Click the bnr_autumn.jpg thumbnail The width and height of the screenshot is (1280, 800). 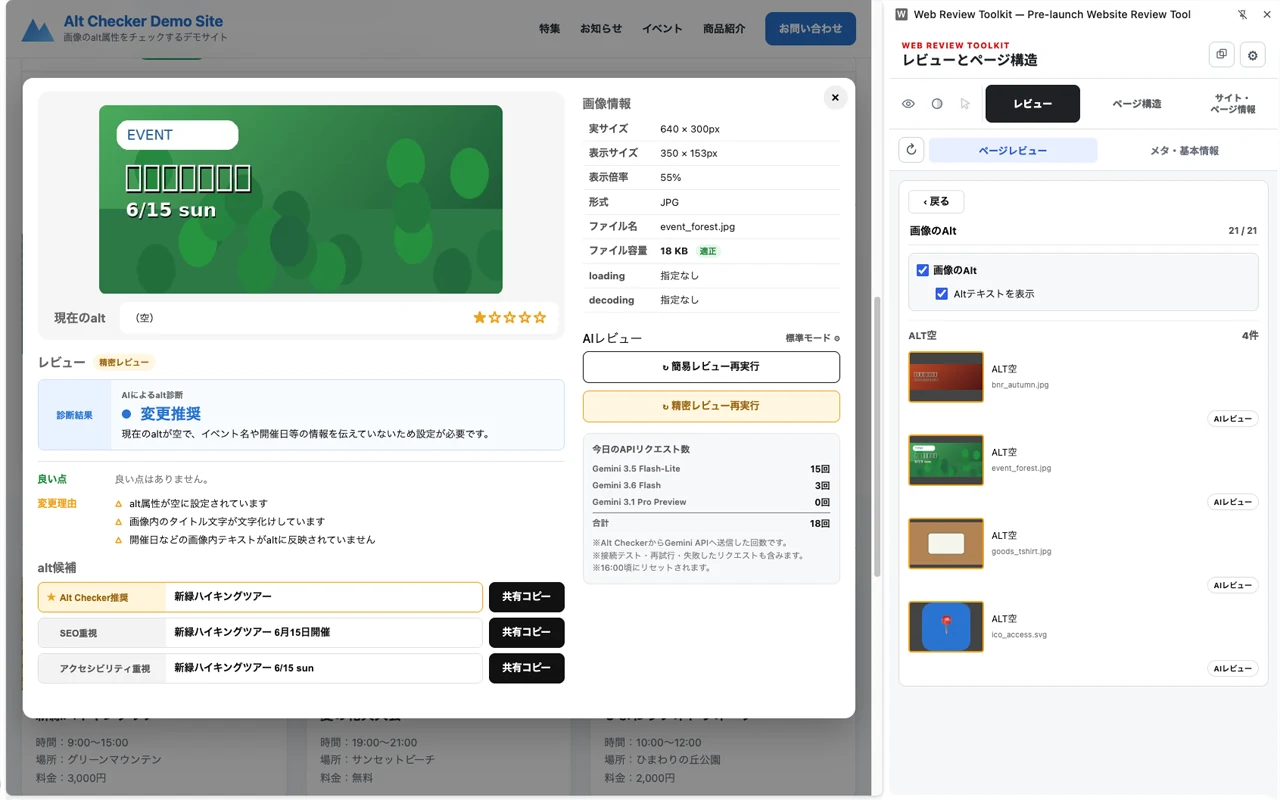click(x=946, y=377)
